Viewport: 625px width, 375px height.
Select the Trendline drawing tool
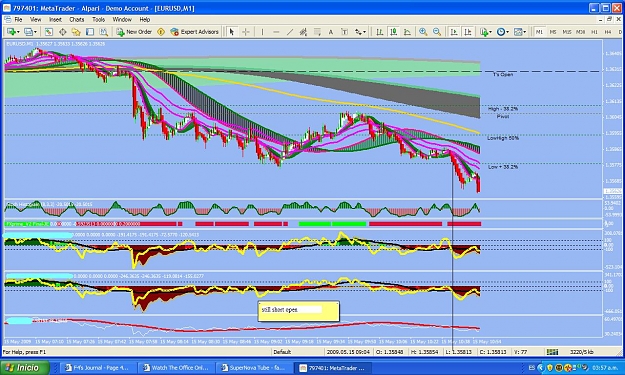point(290,32)
